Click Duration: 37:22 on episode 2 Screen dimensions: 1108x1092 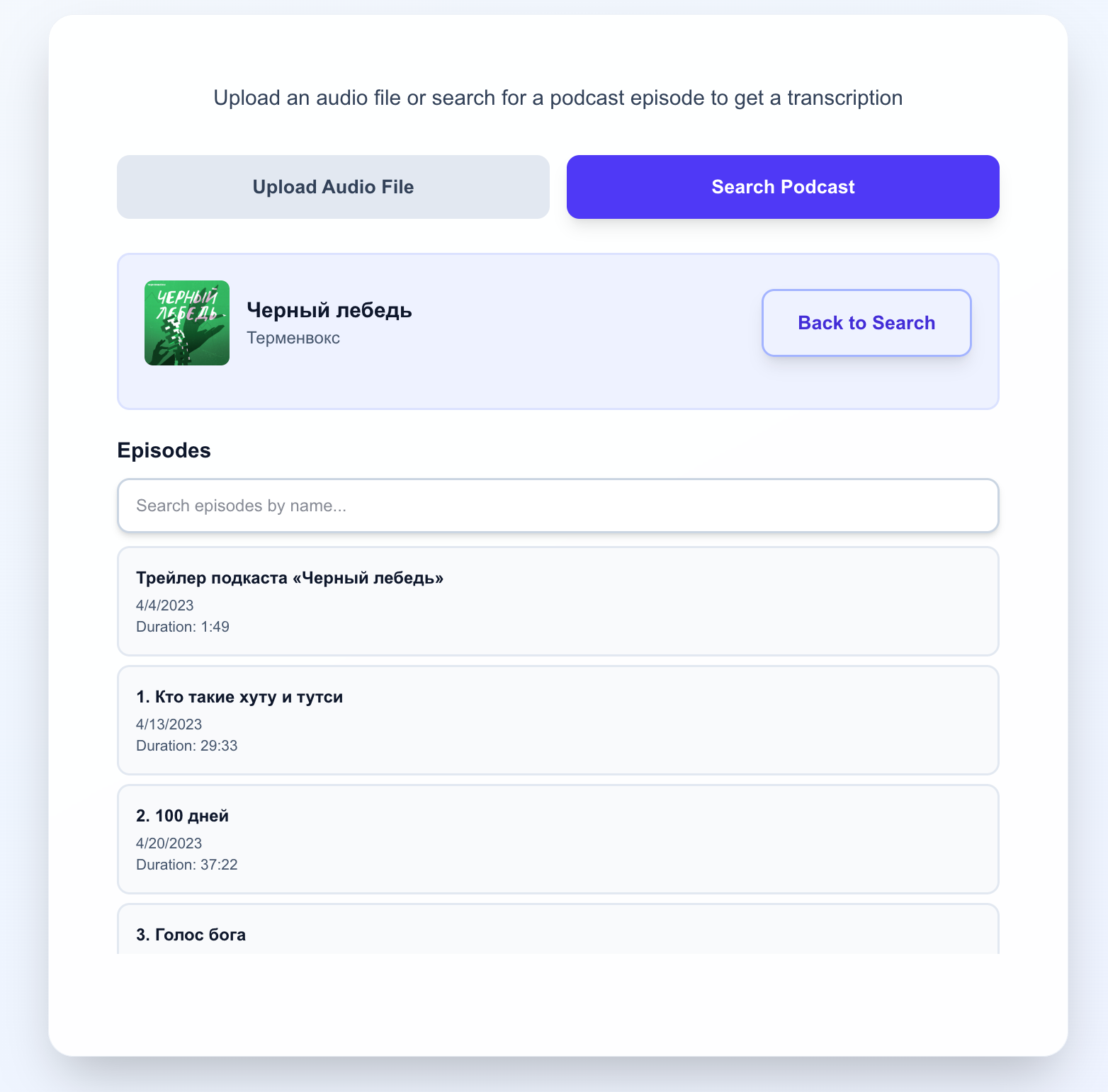pos(186,865)
